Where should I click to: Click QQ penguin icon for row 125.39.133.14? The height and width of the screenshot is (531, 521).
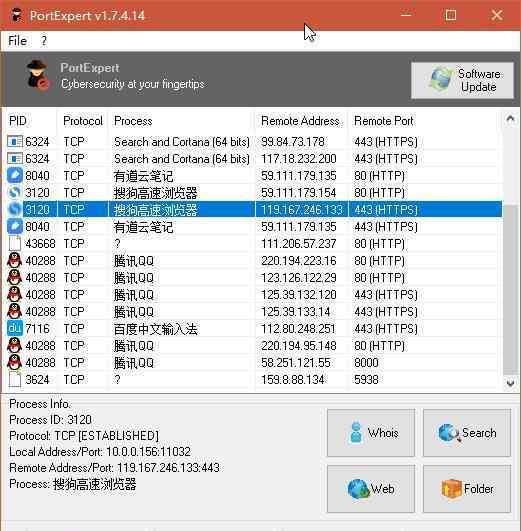pos(15,311)
